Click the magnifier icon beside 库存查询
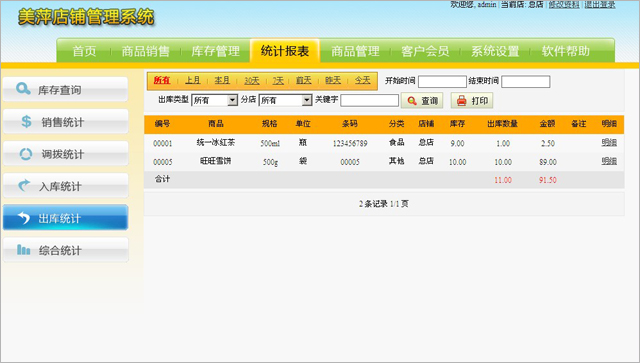 (23, 89)
